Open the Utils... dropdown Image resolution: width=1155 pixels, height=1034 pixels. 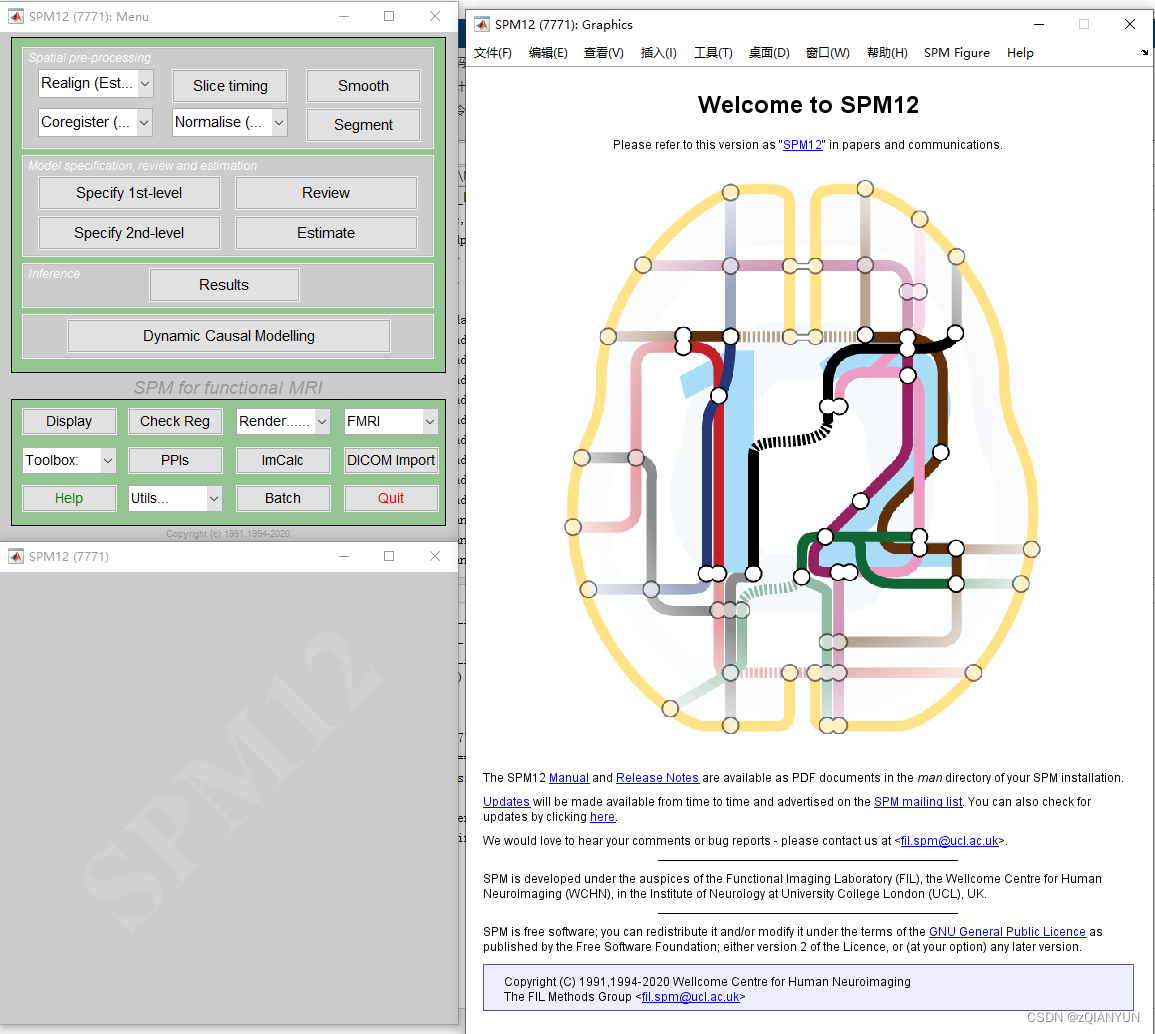pos(175,498)
